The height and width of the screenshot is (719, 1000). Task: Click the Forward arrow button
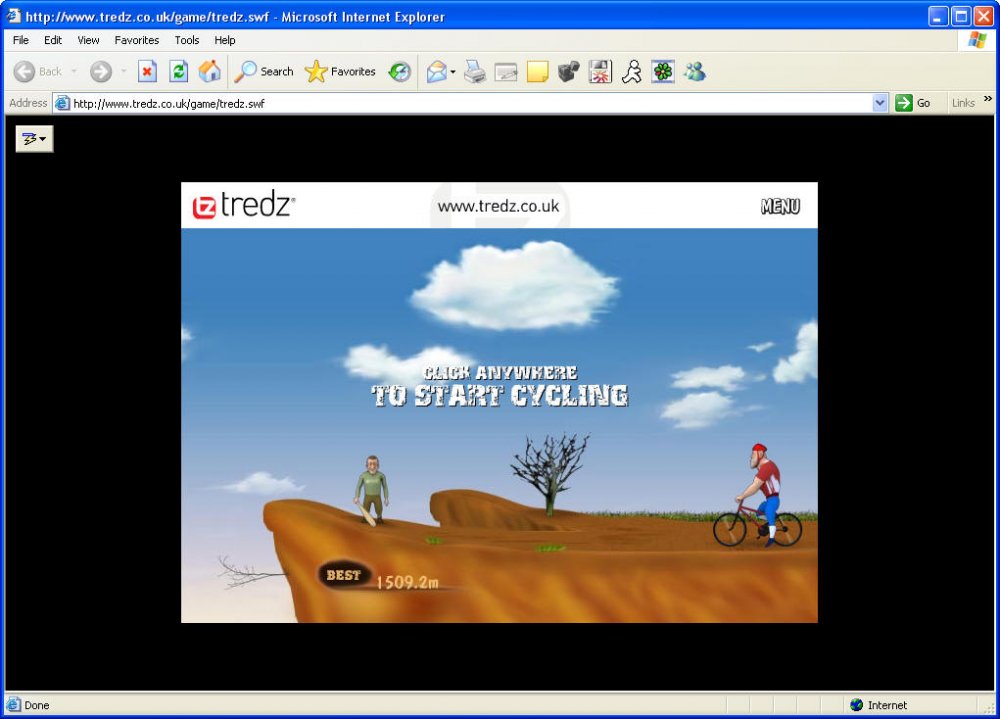click(100, 71)
